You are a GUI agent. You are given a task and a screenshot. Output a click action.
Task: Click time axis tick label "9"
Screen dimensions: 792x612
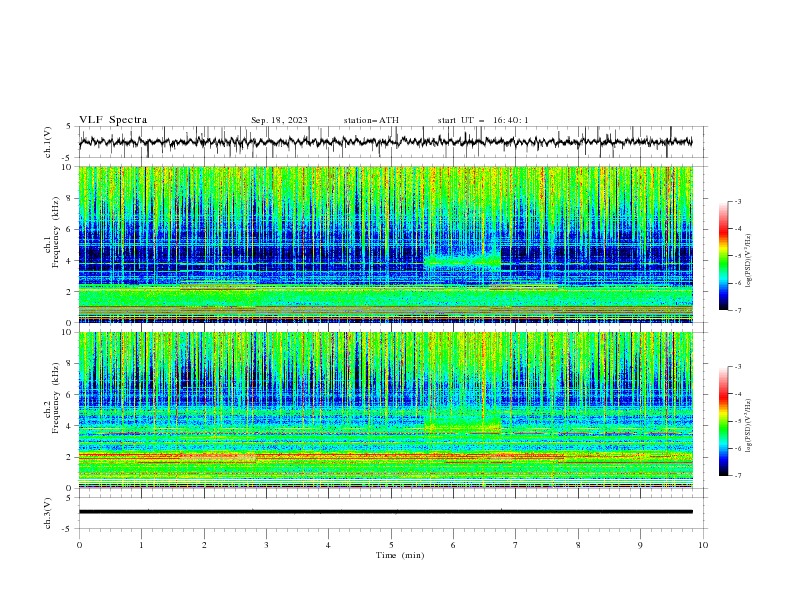coord(640,545)
